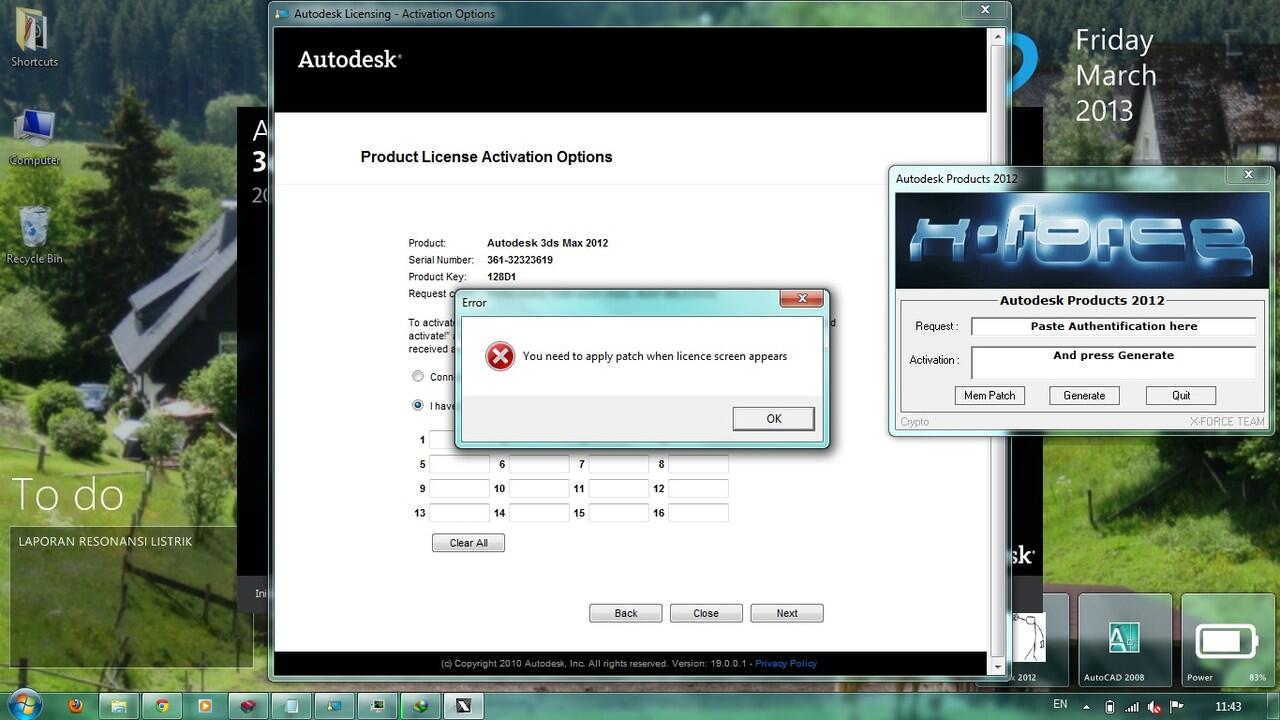Click the Clear All button
1280x720 pixels.
tap(468, 543)
